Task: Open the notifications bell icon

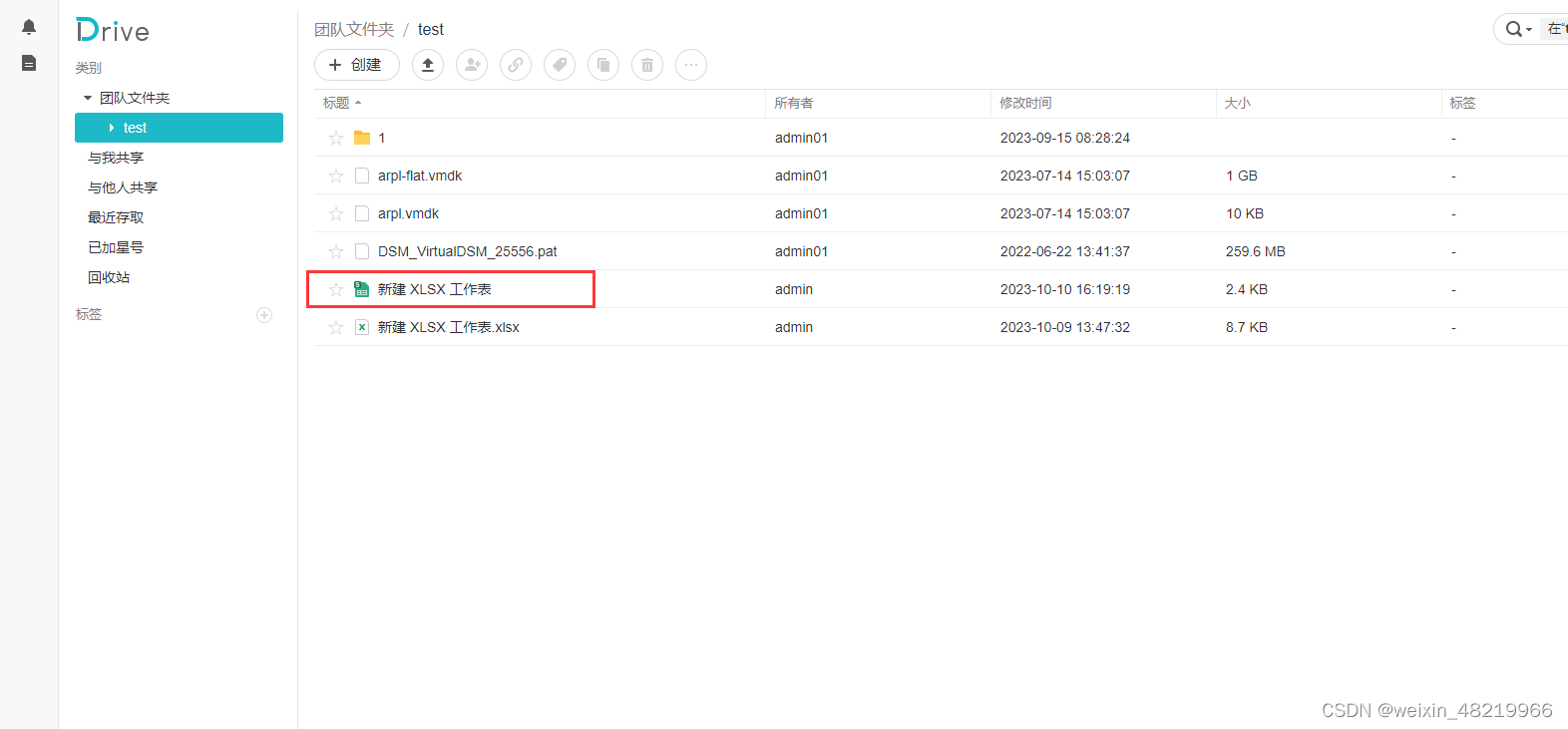Action: [x=29, y=27]
